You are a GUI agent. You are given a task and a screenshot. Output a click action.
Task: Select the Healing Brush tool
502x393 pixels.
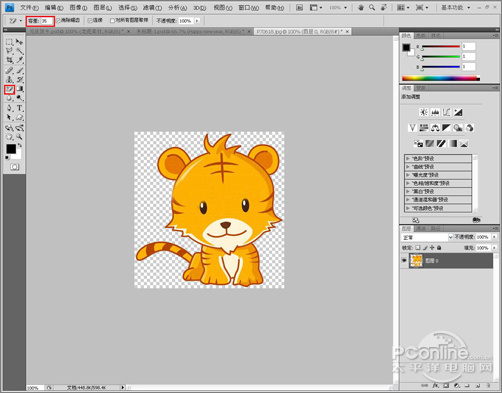[9, 70]
